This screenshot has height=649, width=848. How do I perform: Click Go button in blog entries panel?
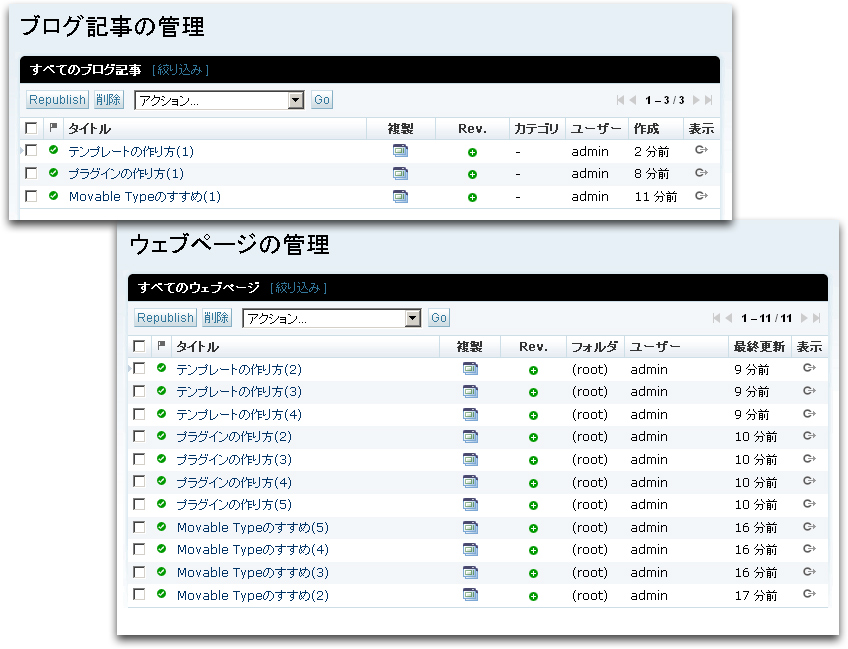click(x=322, y=100)
